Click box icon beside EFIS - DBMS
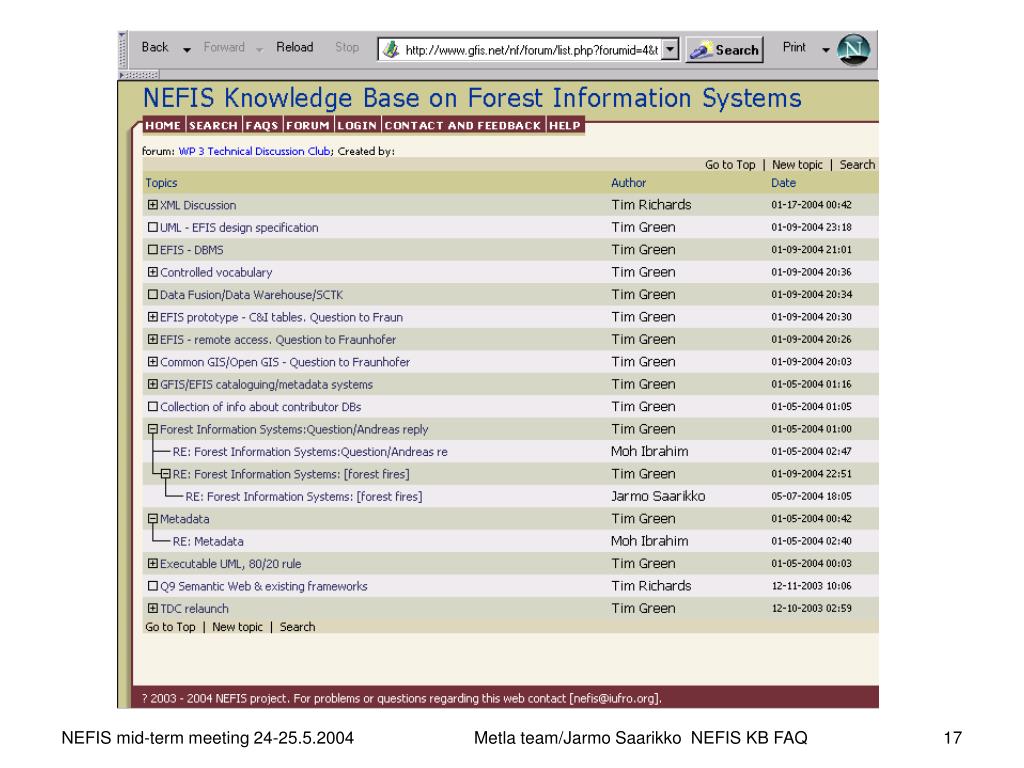This screenshot has width=1024, height=768. click(x=152, y=249)
